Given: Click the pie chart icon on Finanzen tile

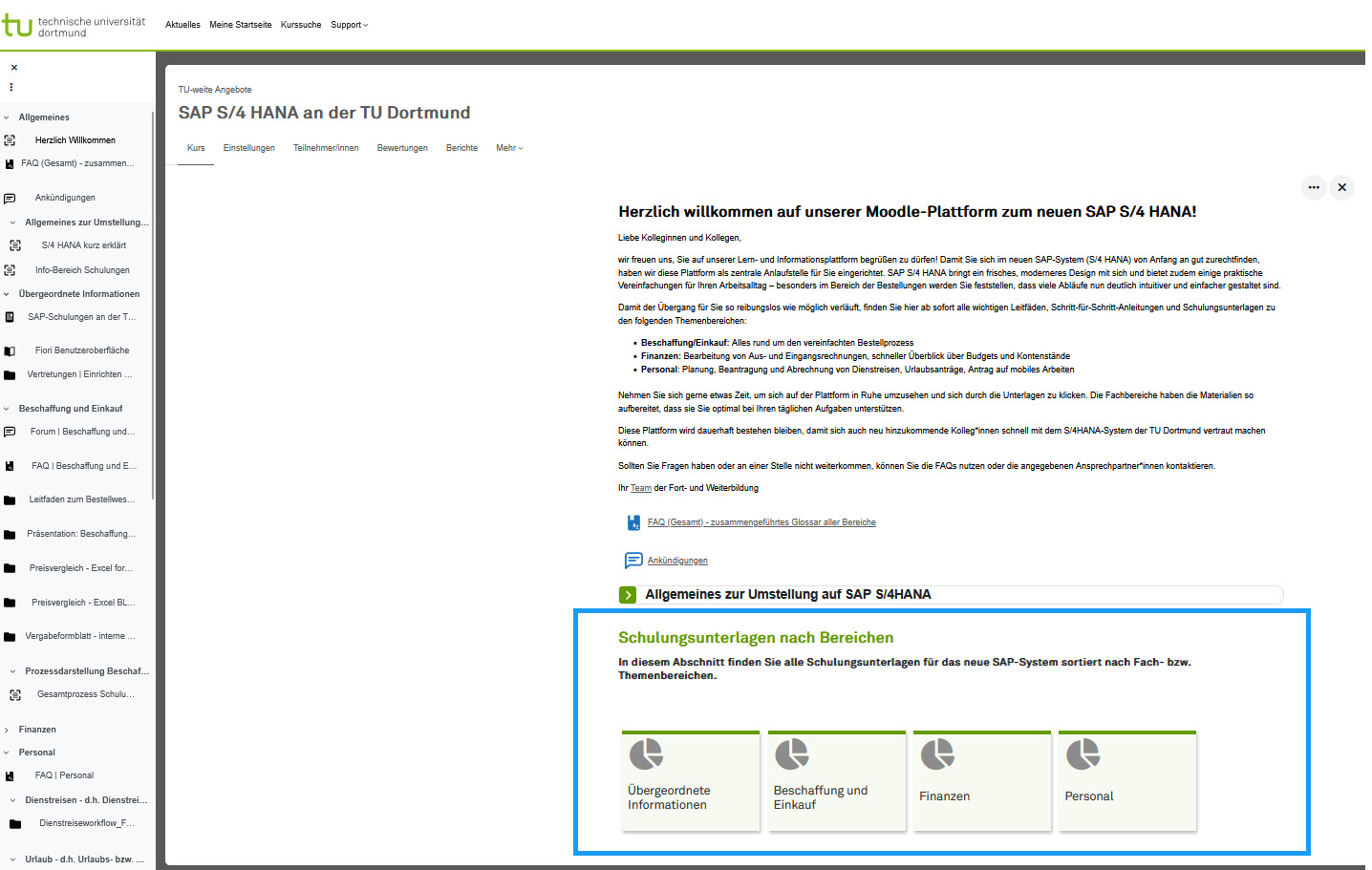Looking at the screenshot, I should click(x=938, y=754).
